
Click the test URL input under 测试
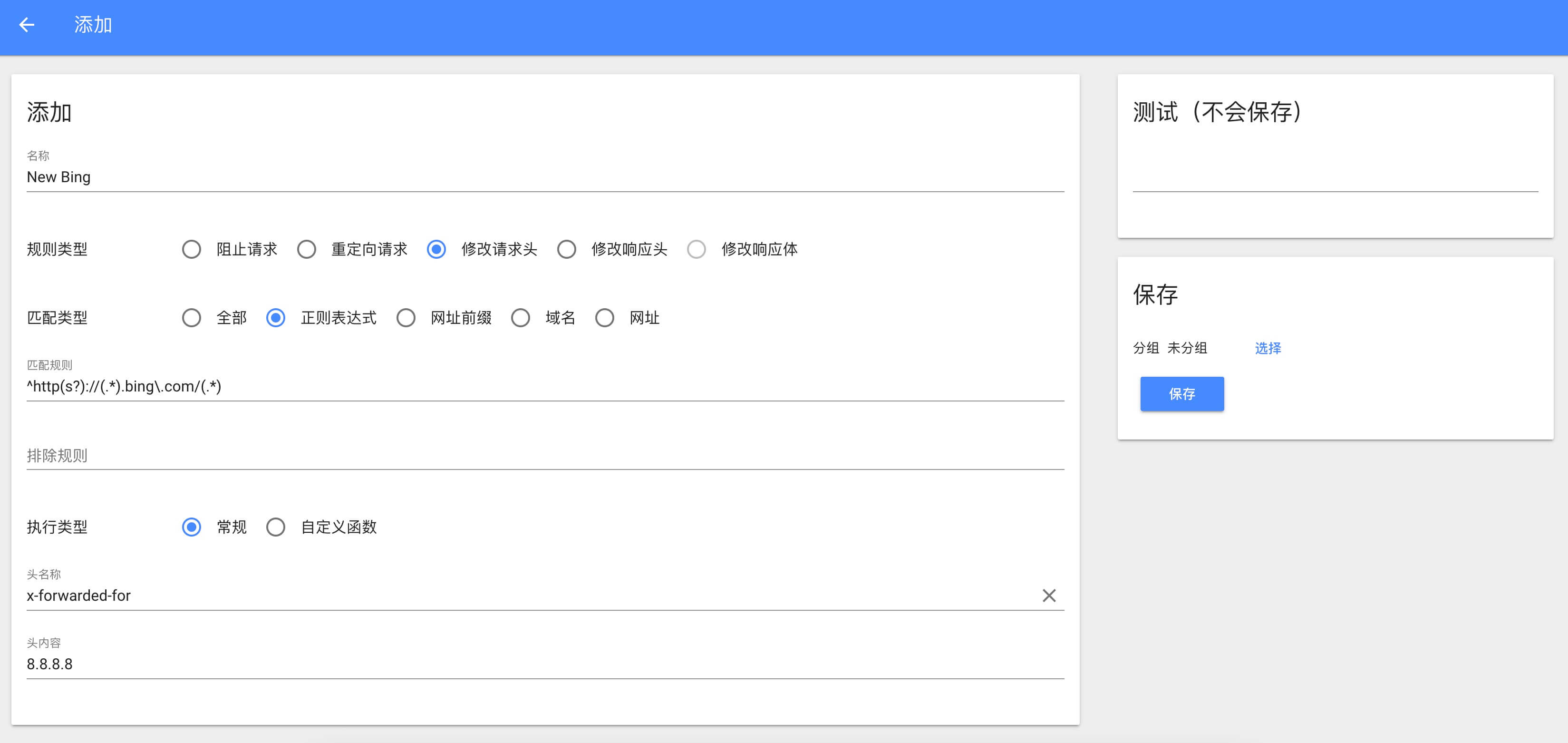click(x=1334, y=178)
